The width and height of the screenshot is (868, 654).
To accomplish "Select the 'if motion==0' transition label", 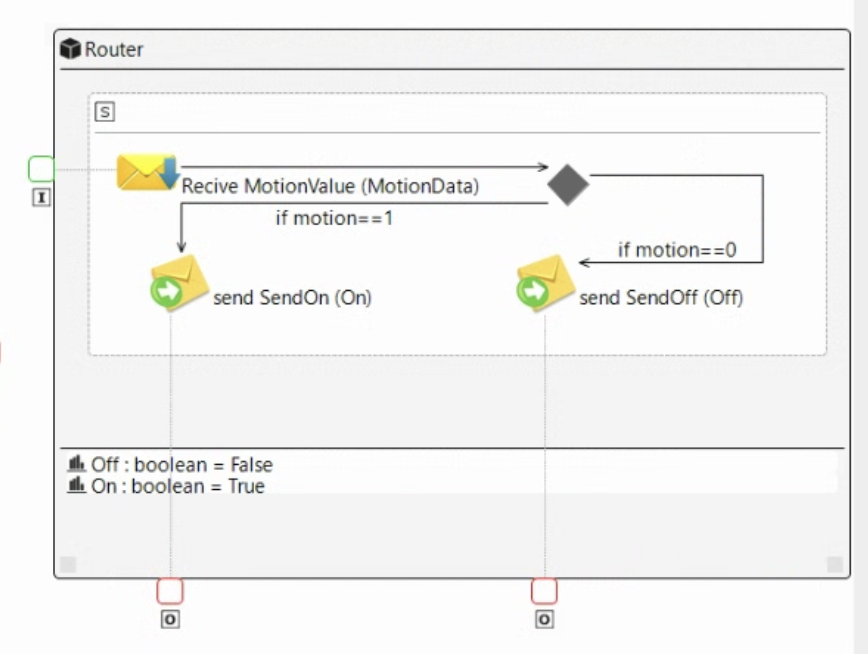I will coord(677,250).
